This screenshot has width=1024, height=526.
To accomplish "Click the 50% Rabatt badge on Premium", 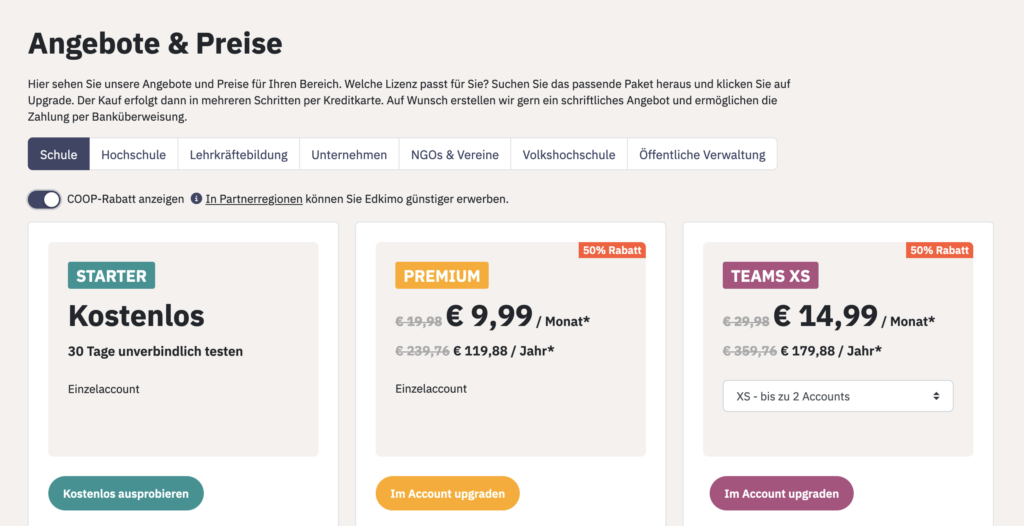I will point(612,250).
